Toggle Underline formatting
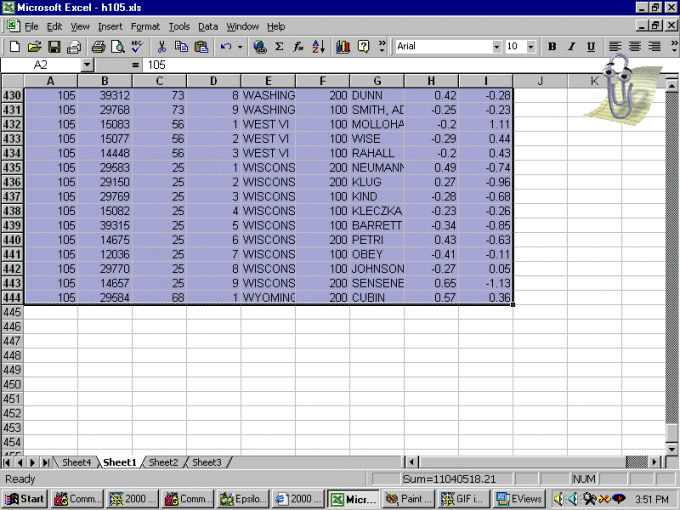This screenshot has width=680, height=510. [590, 46]
